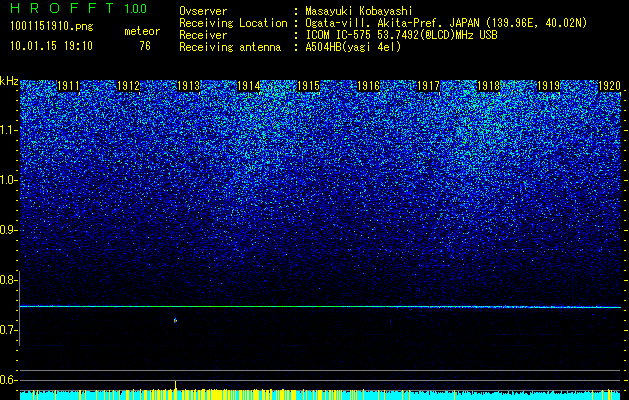Click the 0.8 kHz axis label

coord(9,280)
